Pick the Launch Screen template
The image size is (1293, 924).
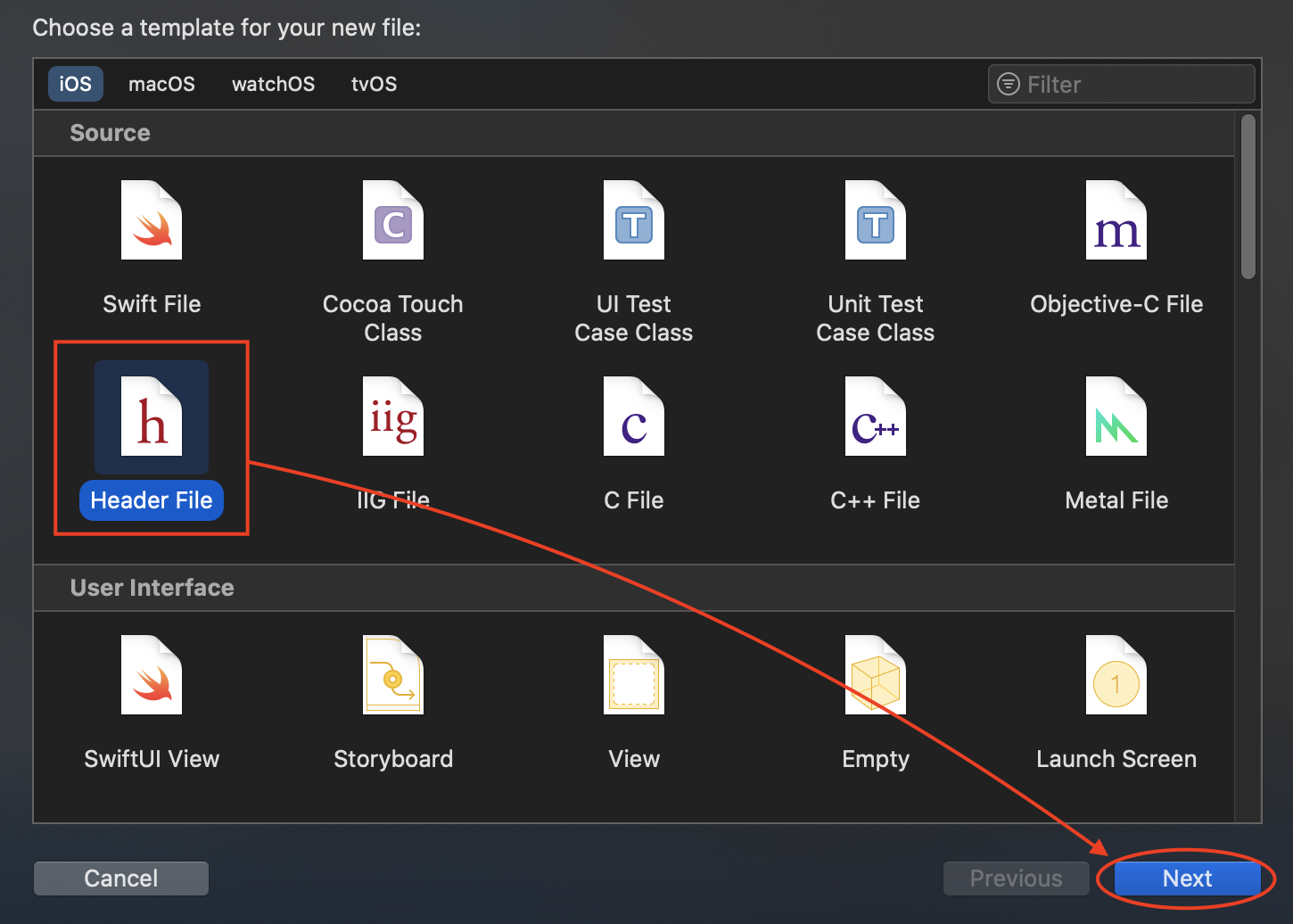1116,676
